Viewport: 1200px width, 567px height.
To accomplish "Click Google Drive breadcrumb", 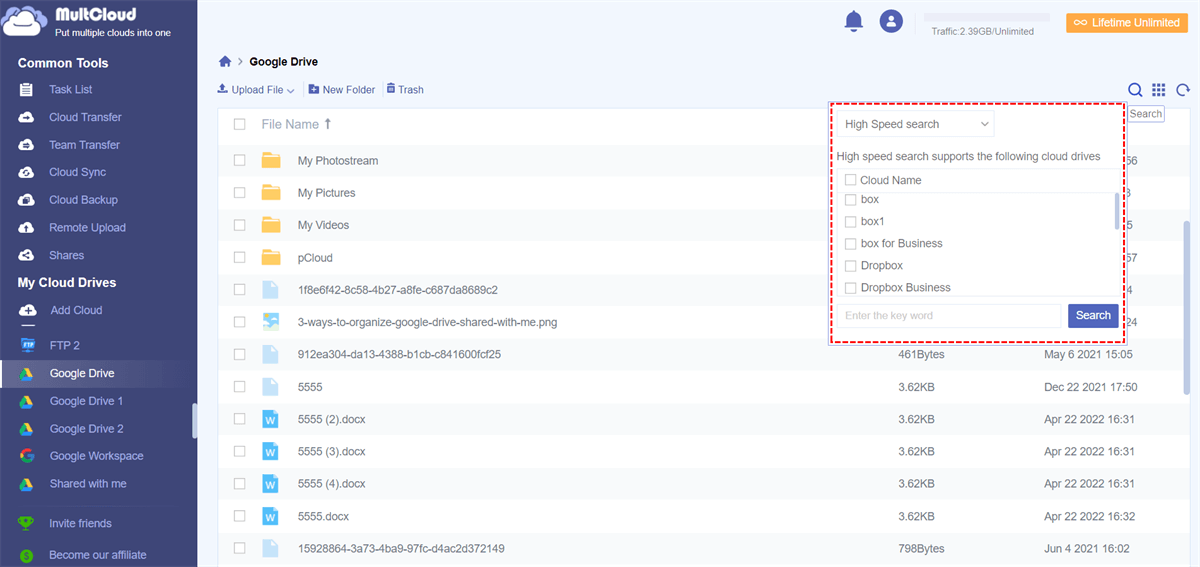I will click(284, 62).
